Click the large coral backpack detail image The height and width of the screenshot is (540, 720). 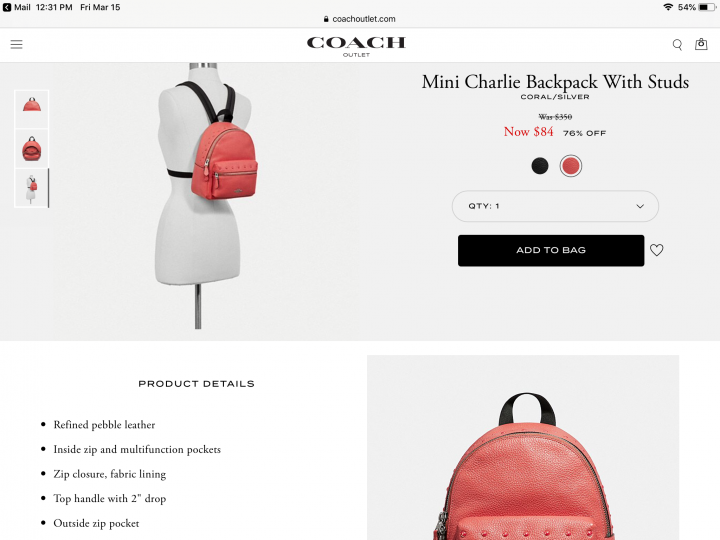pyautogui.click(x=523, y=448)
